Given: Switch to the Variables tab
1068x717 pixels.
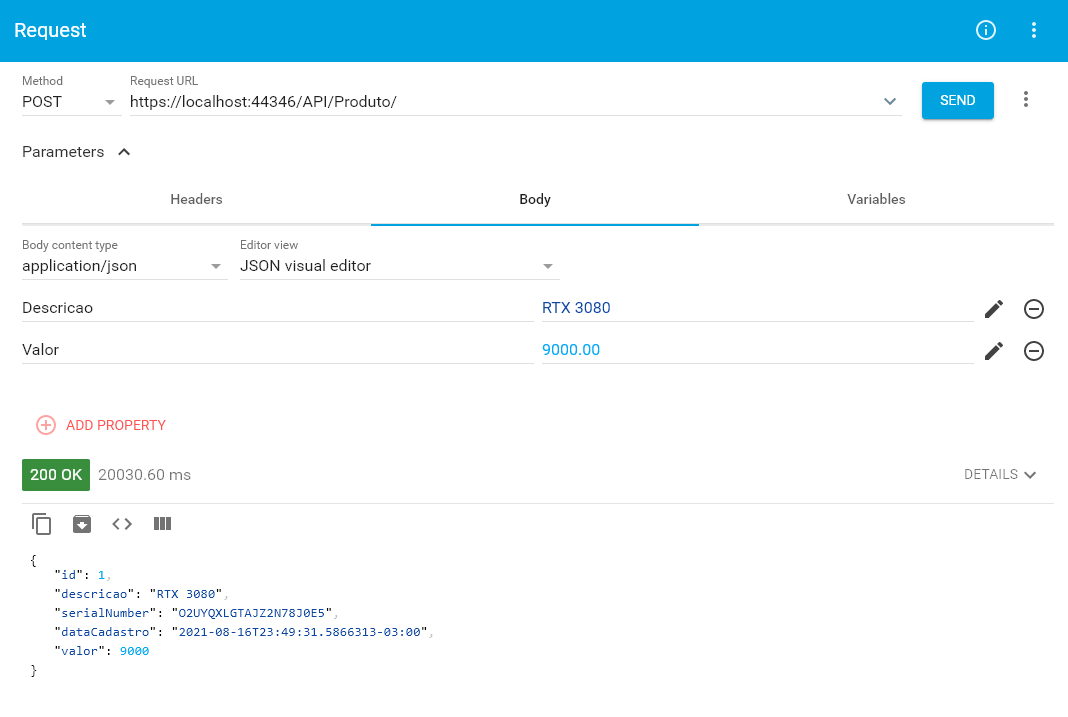Looking at the screenshot, I should pyautogui.click(x=876, y=199).
